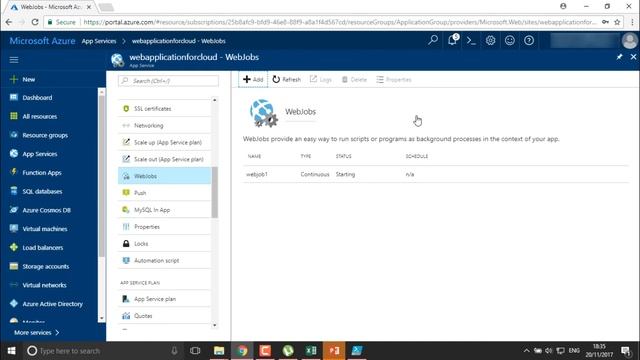Click the blade search field

pos(168,81)
